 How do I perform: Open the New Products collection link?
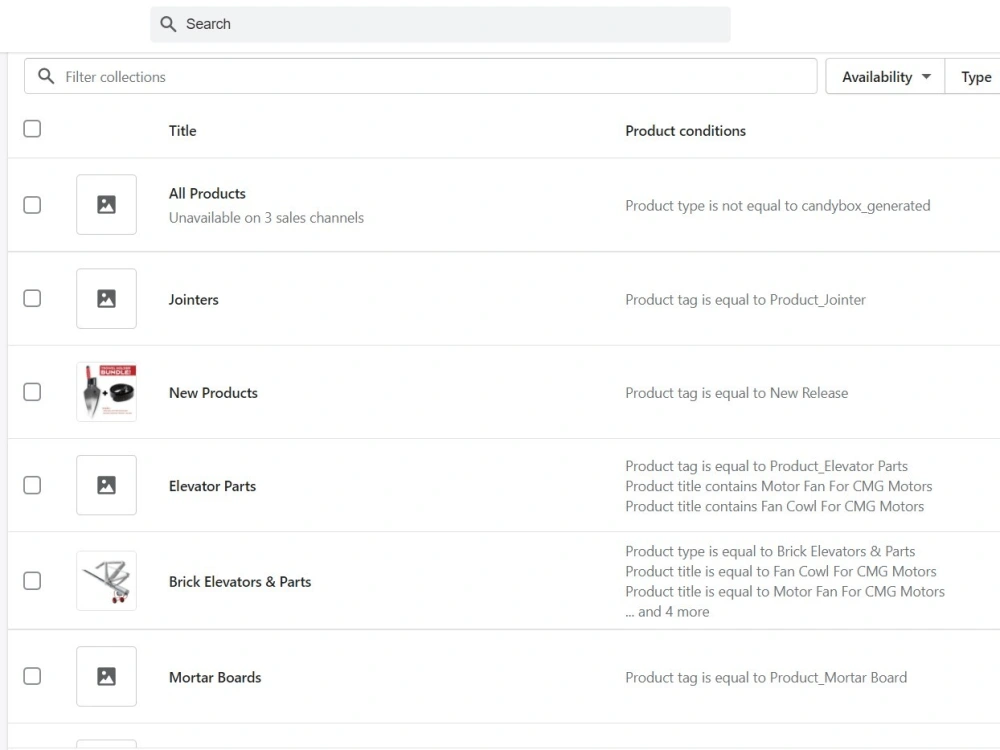point(213,393)
